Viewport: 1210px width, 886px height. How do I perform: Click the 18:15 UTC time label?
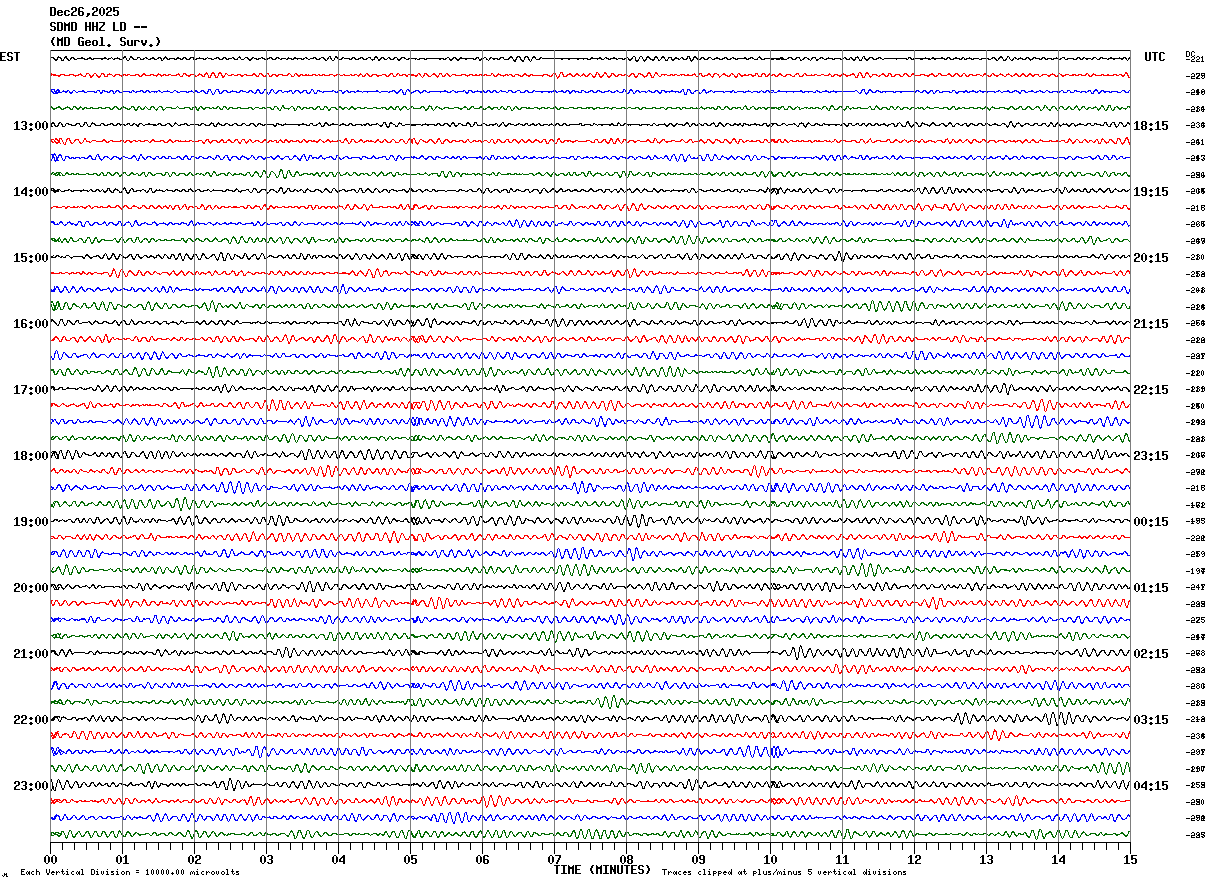click(1151, 126)
